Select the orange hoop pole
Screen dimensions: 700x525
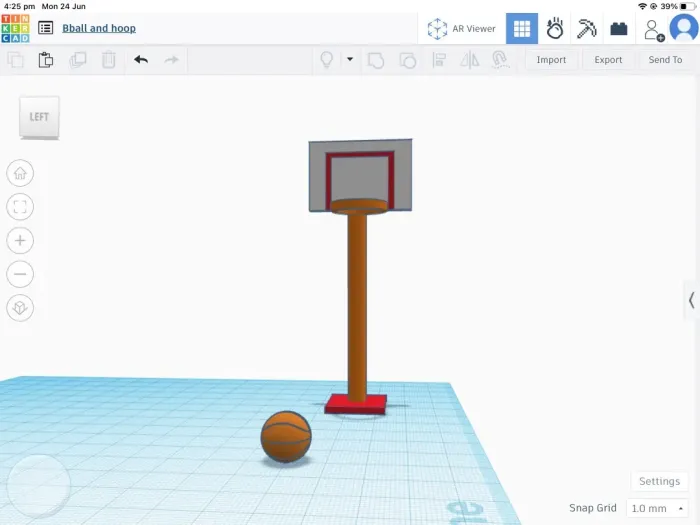pyautogui.click(x=357, y=308)
